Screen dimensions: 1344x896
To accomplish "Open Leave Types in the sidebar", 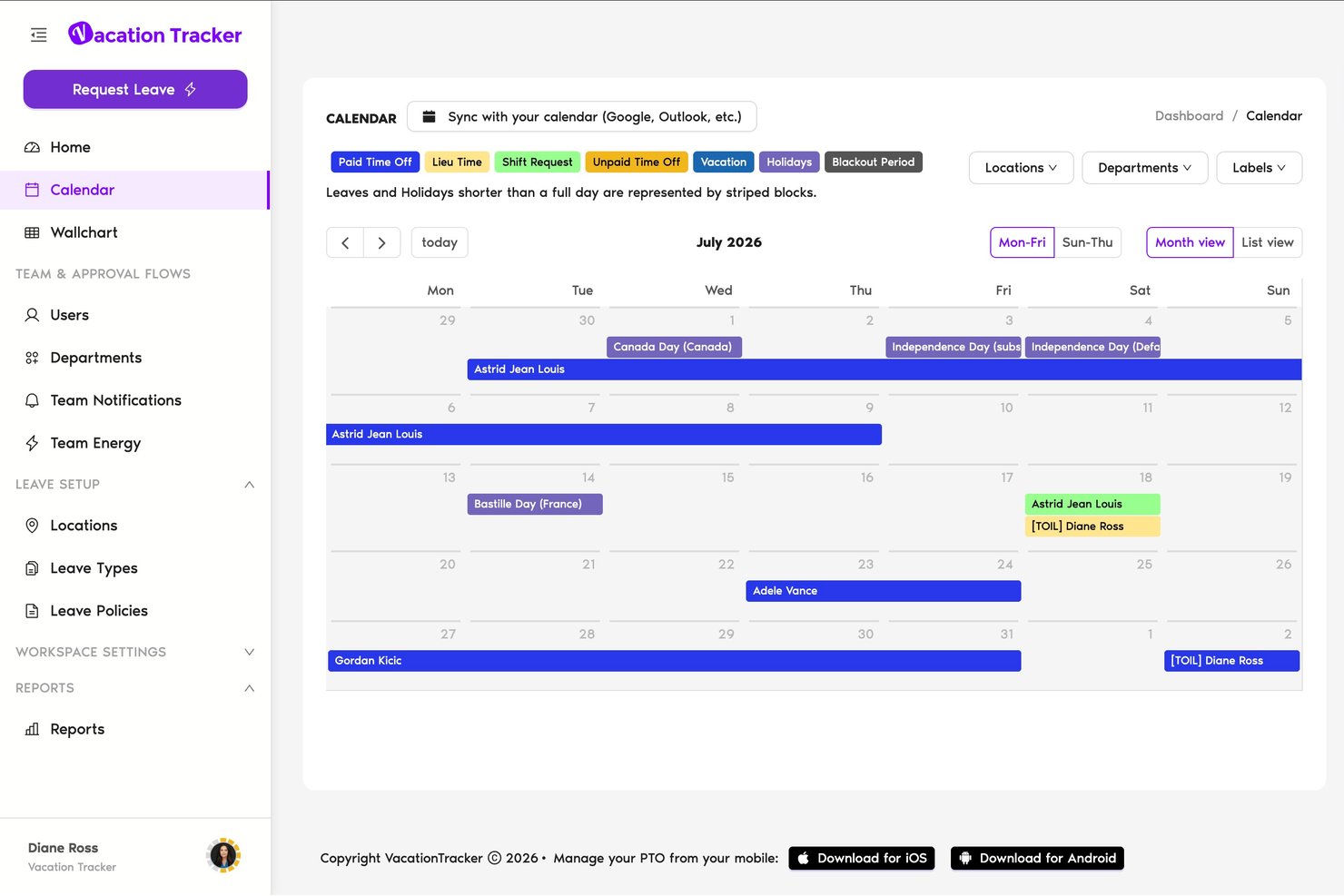I will (134, 568).
